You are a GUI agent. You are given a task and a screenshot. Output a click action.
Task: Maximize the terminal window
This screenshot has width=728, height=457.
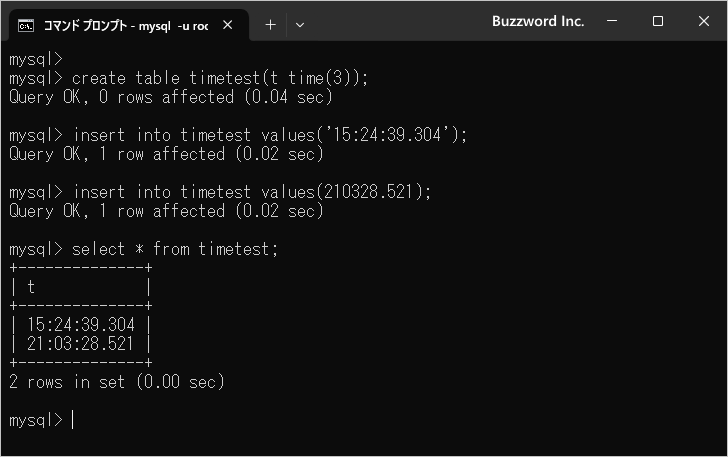coord(658,21)
